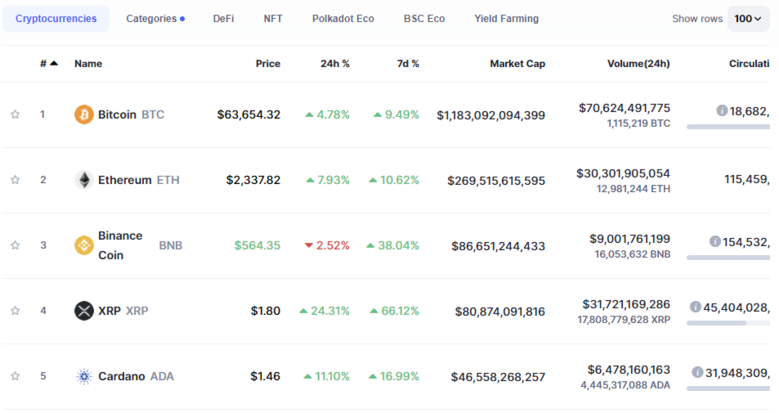Open XRP circulating supply info icon
Image resolution: width=779 pixels, height=413 pixels.
[x=696, y=307]
